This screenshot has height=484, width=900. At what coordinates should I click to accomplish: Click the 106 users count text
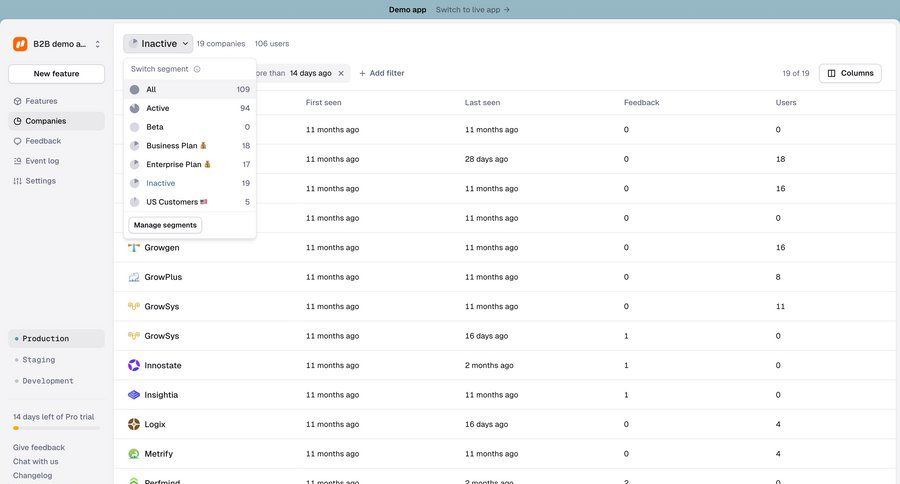(x=271, y=44)
